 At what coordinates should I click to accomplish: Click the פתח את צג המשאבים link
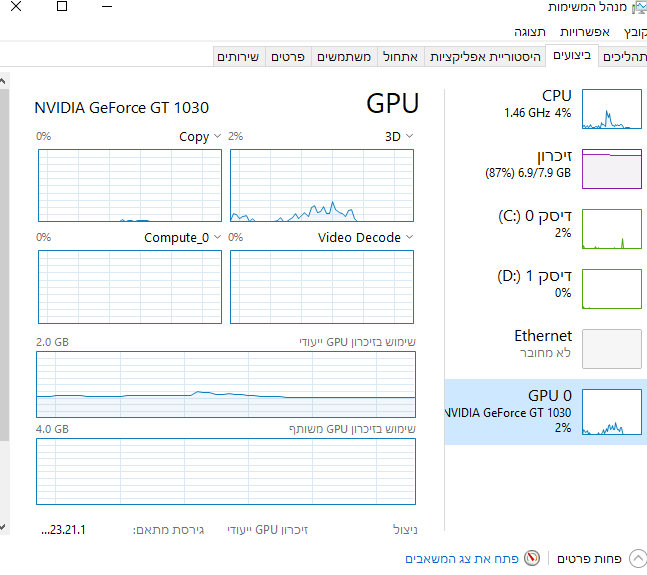[x=462, y=558]
